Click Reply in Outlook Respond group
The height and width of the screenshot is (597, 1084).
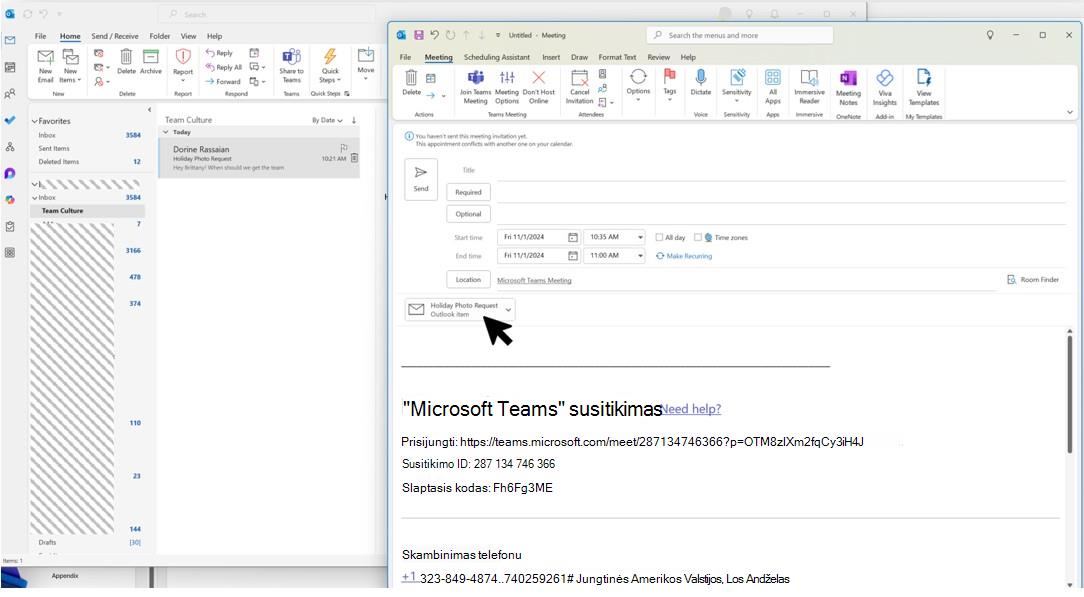pyautogui.click(x=219, y=53)
